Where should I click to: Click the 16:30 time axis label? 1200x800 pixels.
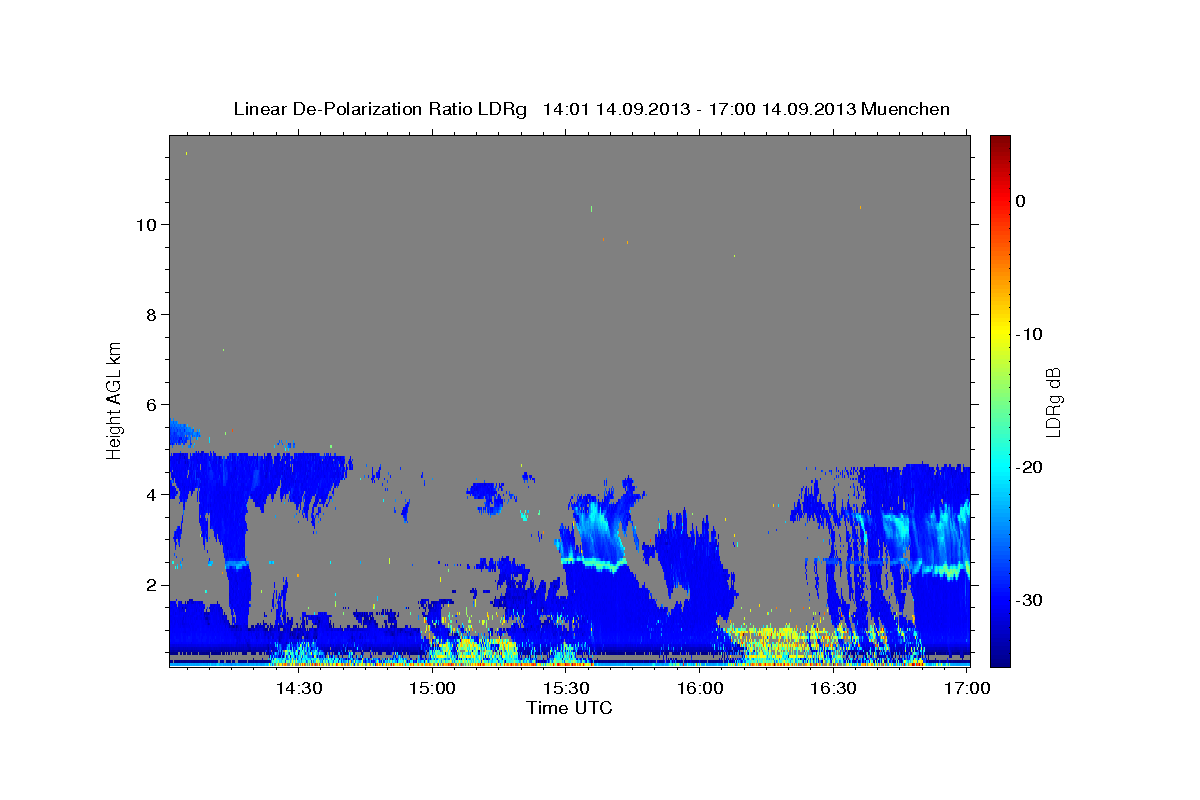click(x=834, y=688)
